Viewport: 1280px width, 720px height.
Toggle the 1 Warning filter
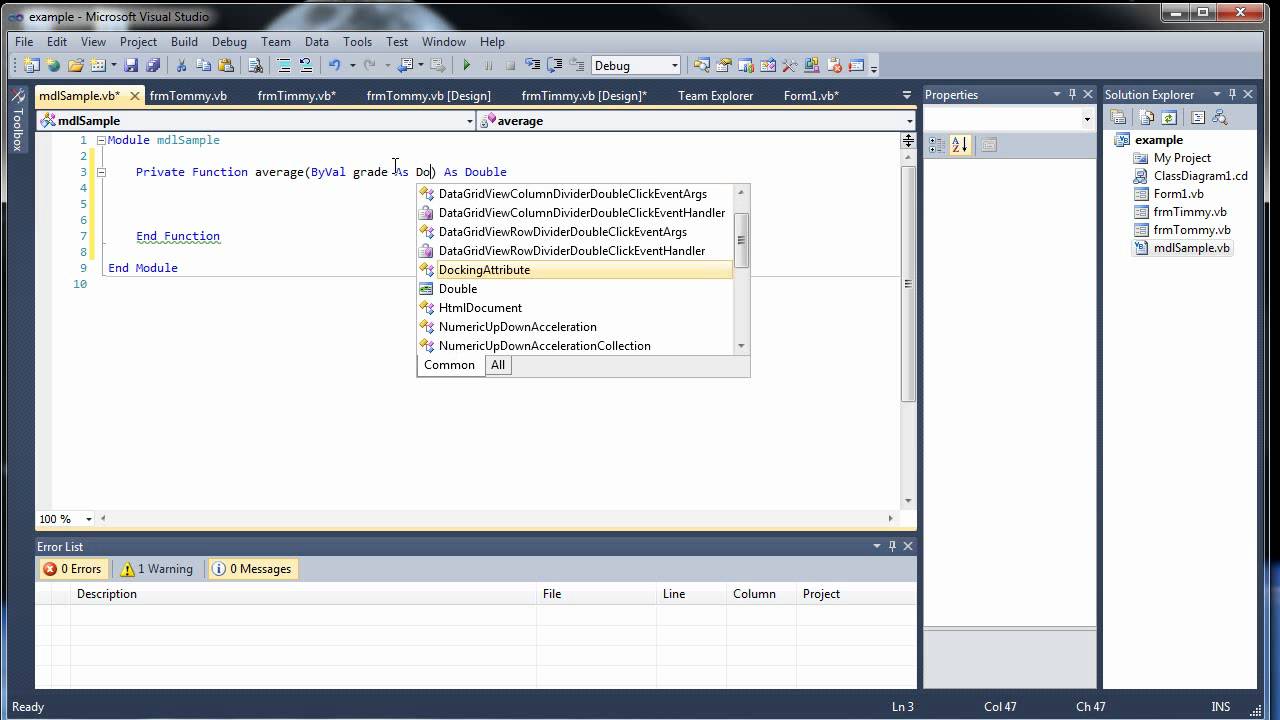tap(156, 569)
